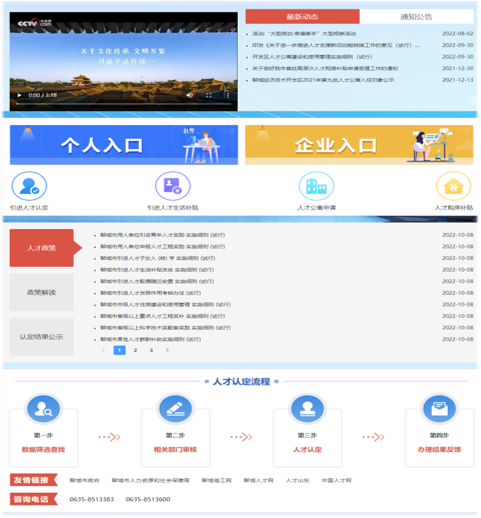Screen dimensions: 481x518
Task: Click phone number 0635-8513383
Action: point(92,500)
